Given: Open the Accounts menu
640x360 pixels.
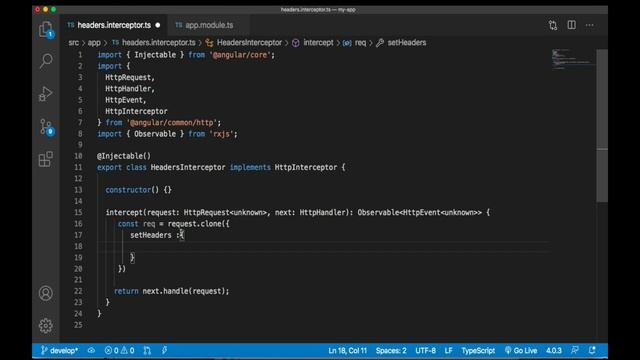Looking at the screenshot, I should tap(46, 293).
